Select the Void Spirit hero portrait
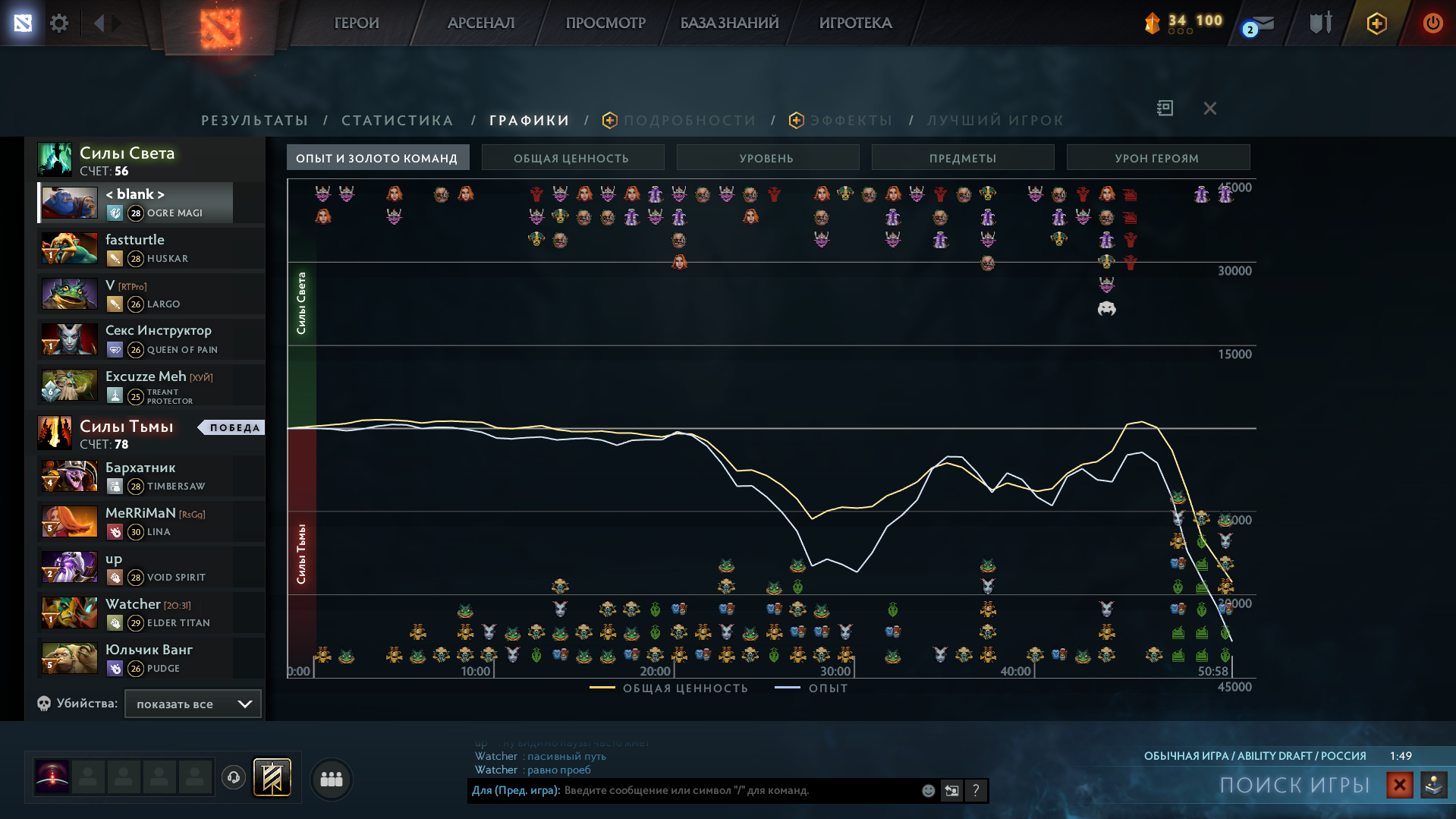Screen dimensions: 1456x819 coord(70,568)
